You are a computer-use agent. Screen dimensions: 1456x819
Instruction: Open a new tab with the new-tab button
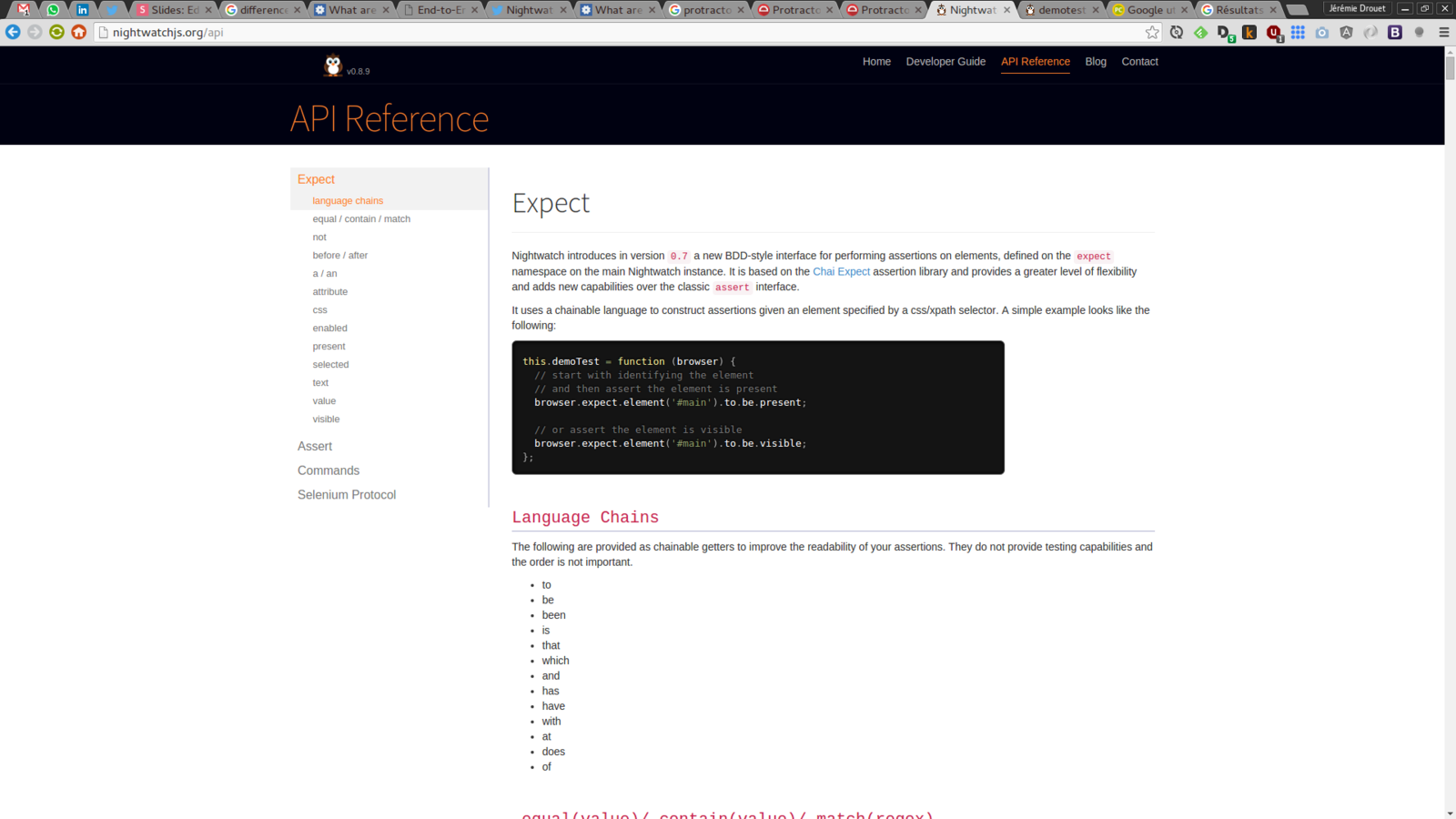coord(1298,10)
